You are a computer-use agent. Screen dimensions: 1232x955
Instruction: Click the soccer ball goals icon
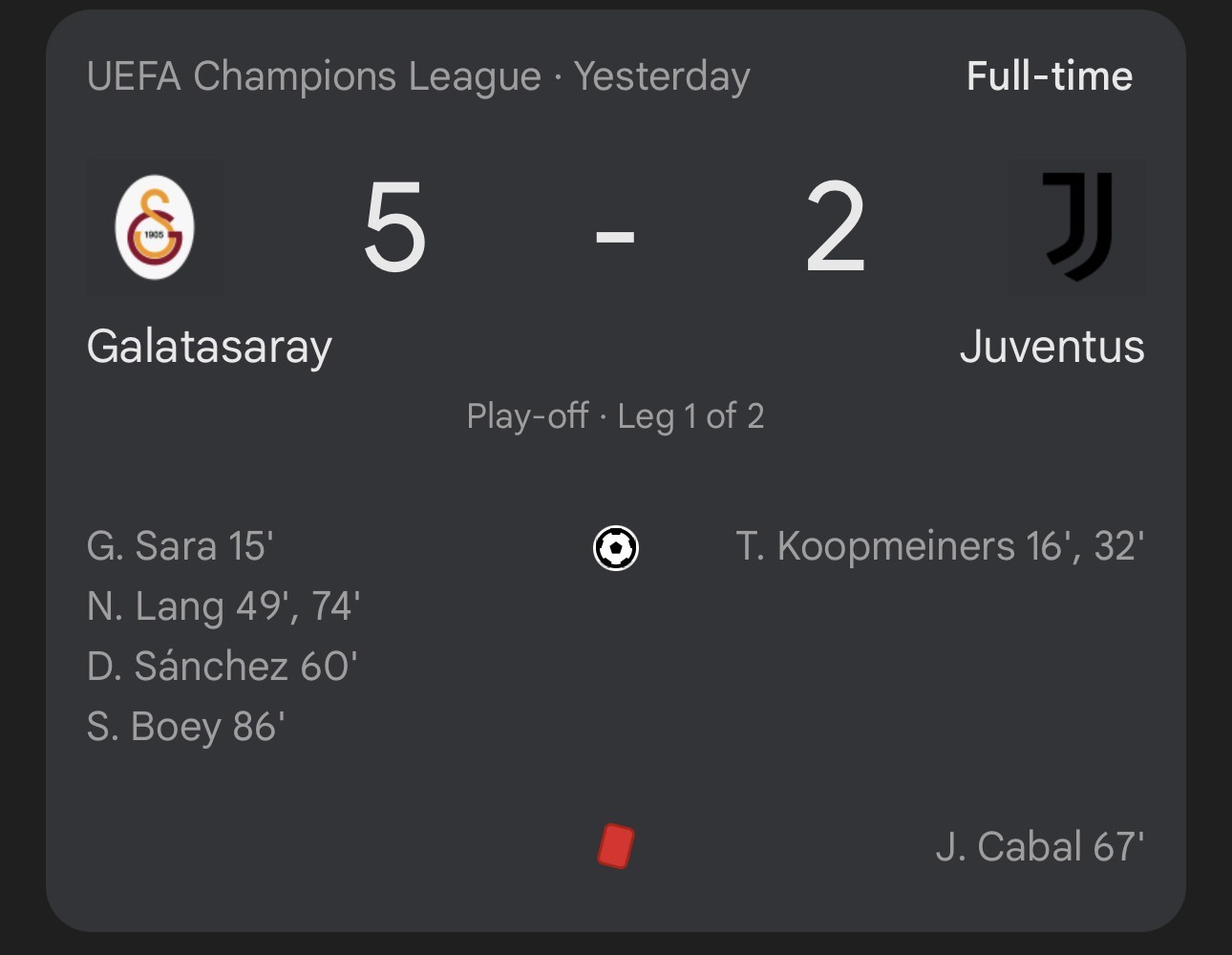(x=616, y=548)
